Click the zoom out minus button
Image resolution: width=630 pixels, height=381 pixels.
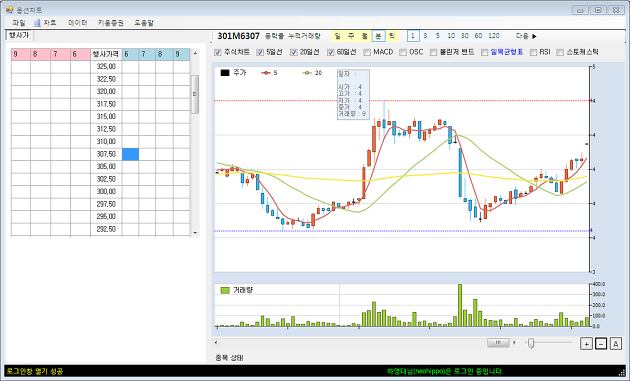[x=601, y=344]
